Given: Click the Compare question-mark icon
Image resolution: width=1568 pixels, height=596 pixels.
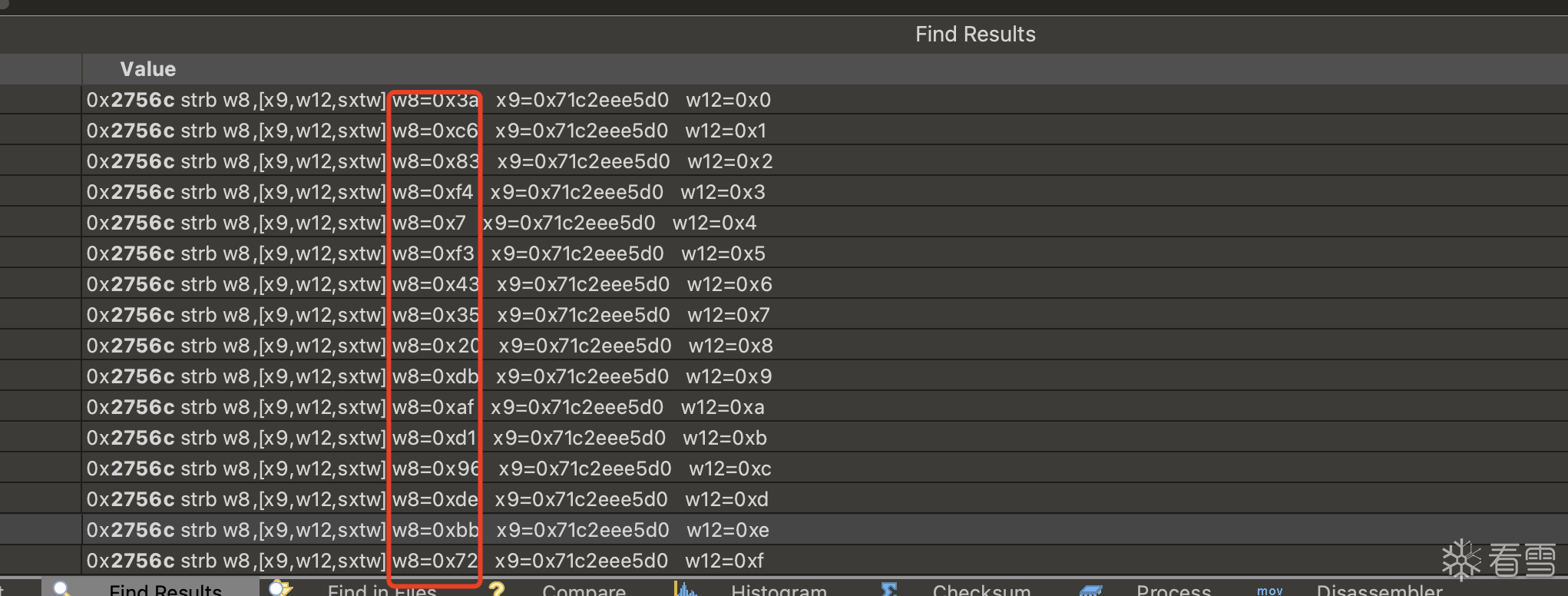Looking at the screenshot, I should [x=497, y=589].
